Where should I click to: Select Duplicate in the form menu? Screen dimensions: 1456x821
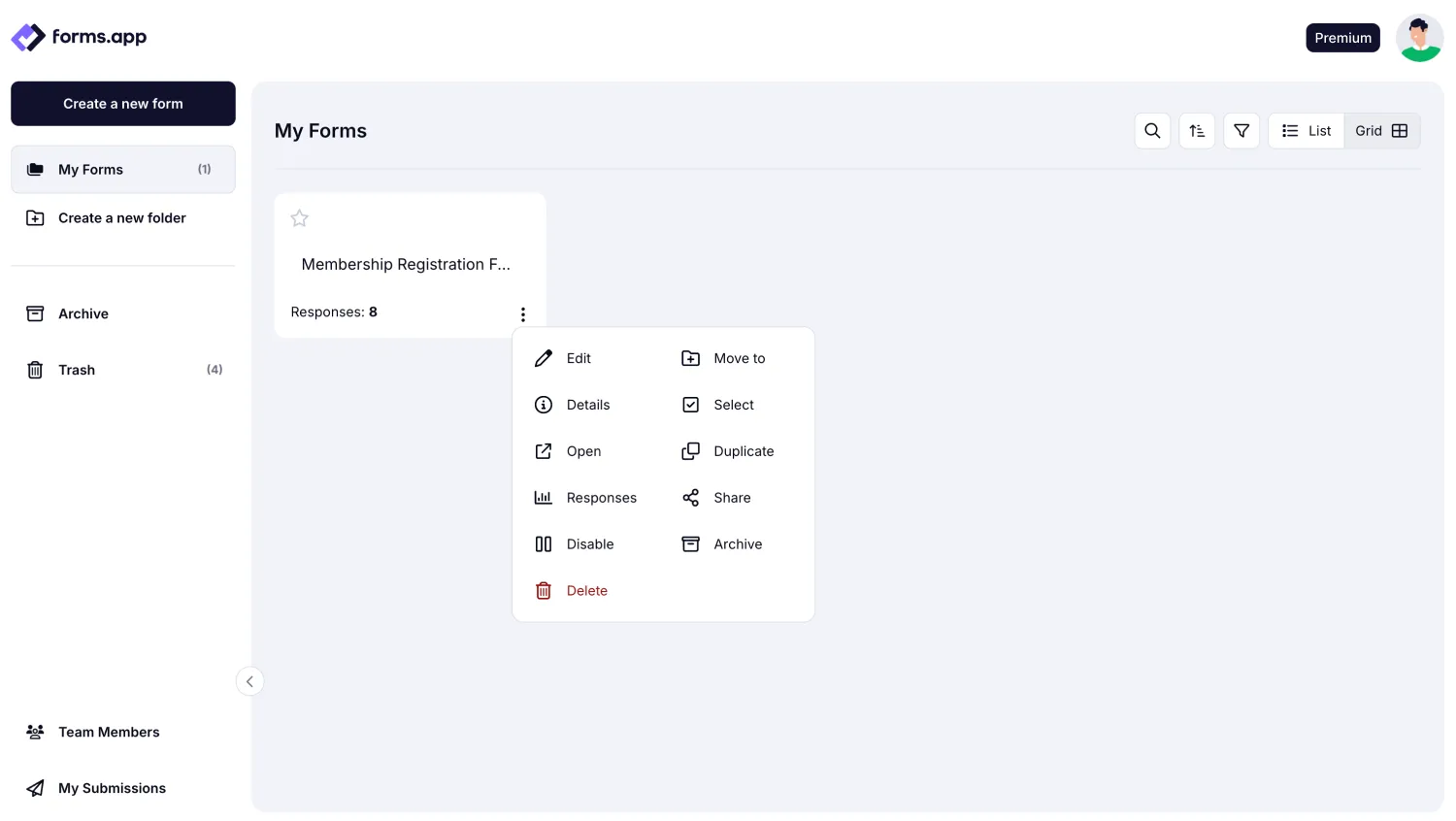tap(743, 451)
